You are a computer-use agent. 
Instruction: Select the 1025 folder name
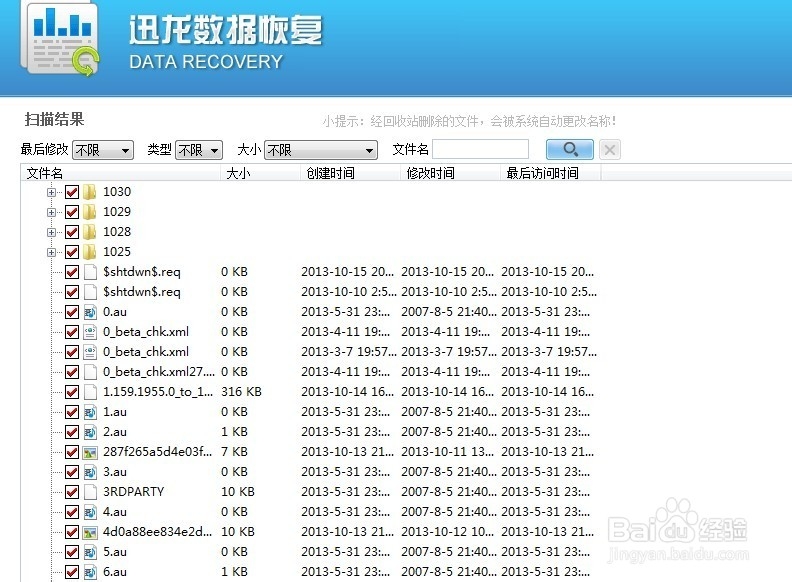click(x=117, y=252)
